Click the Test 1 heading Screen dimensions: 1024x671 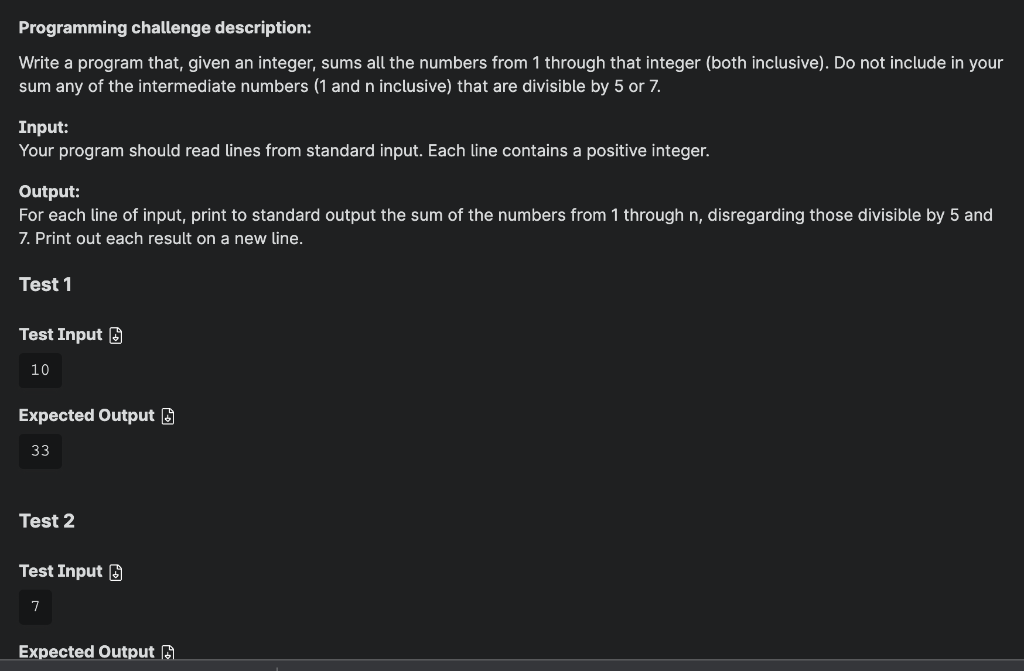(x=45, y=285)
